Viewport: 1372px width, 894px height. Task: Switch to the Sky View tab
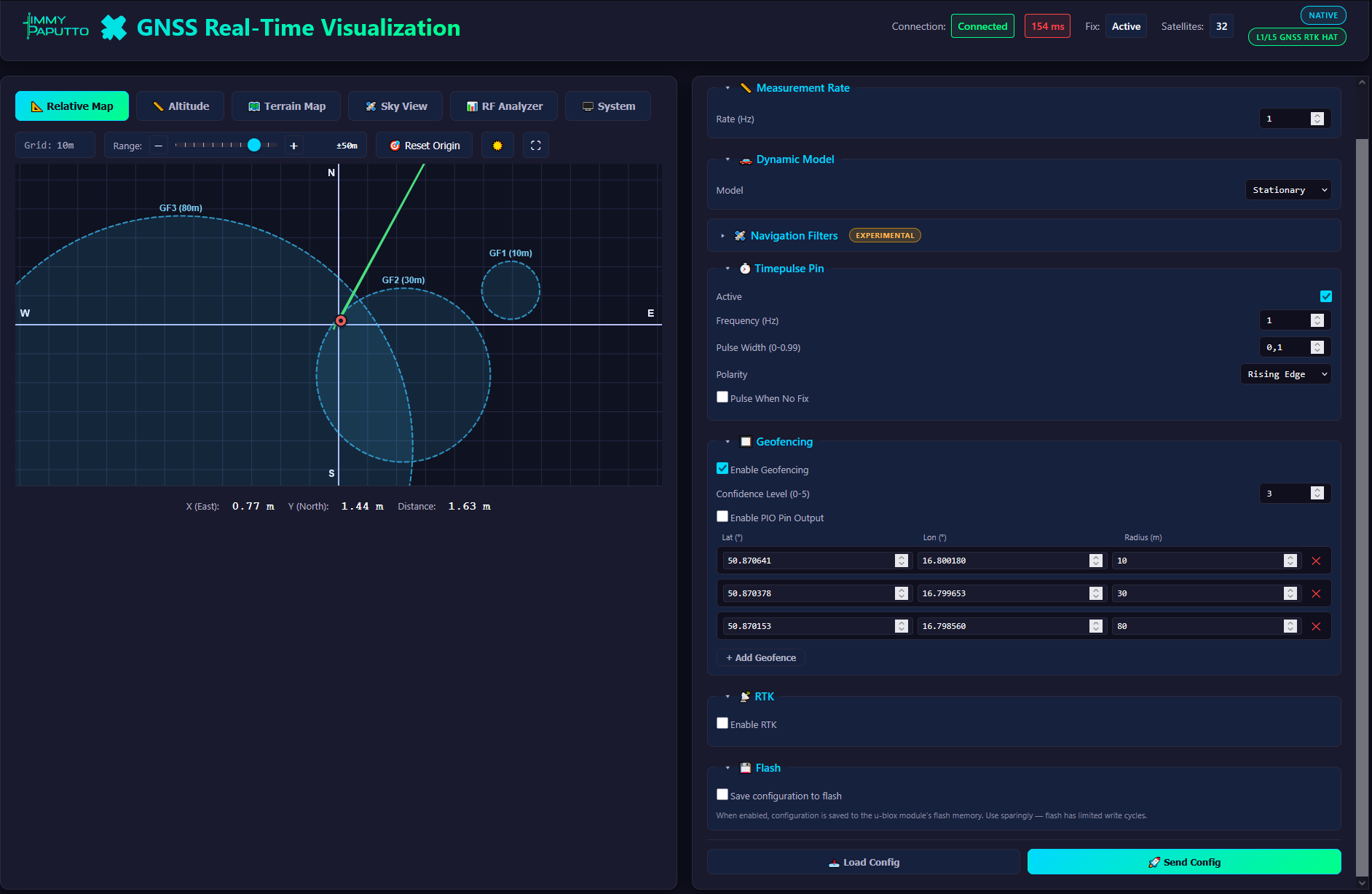pos(395,106)
